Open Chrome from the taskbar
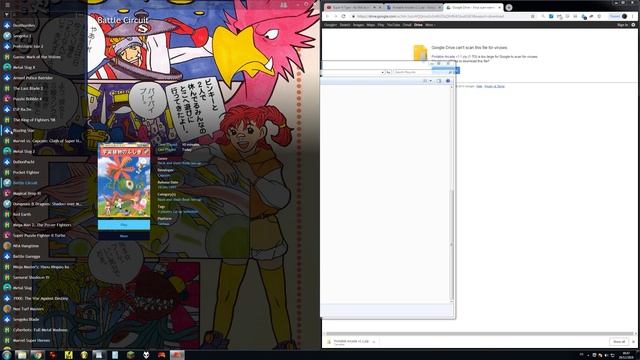640x360 pixels. [x=37, y=355]
